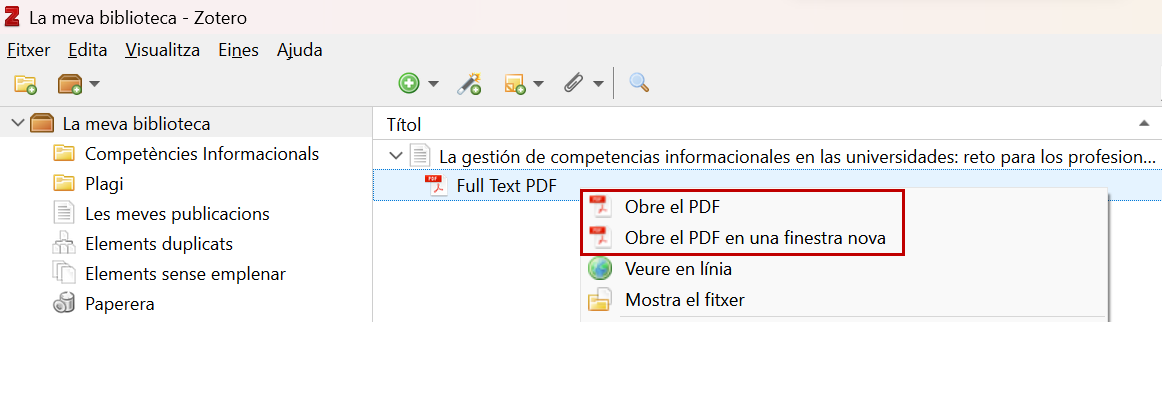Image resolution: width=1162 pixels, height=395 pixels.
Task: Select the Competències Informacionals collection
Action: 202,154
